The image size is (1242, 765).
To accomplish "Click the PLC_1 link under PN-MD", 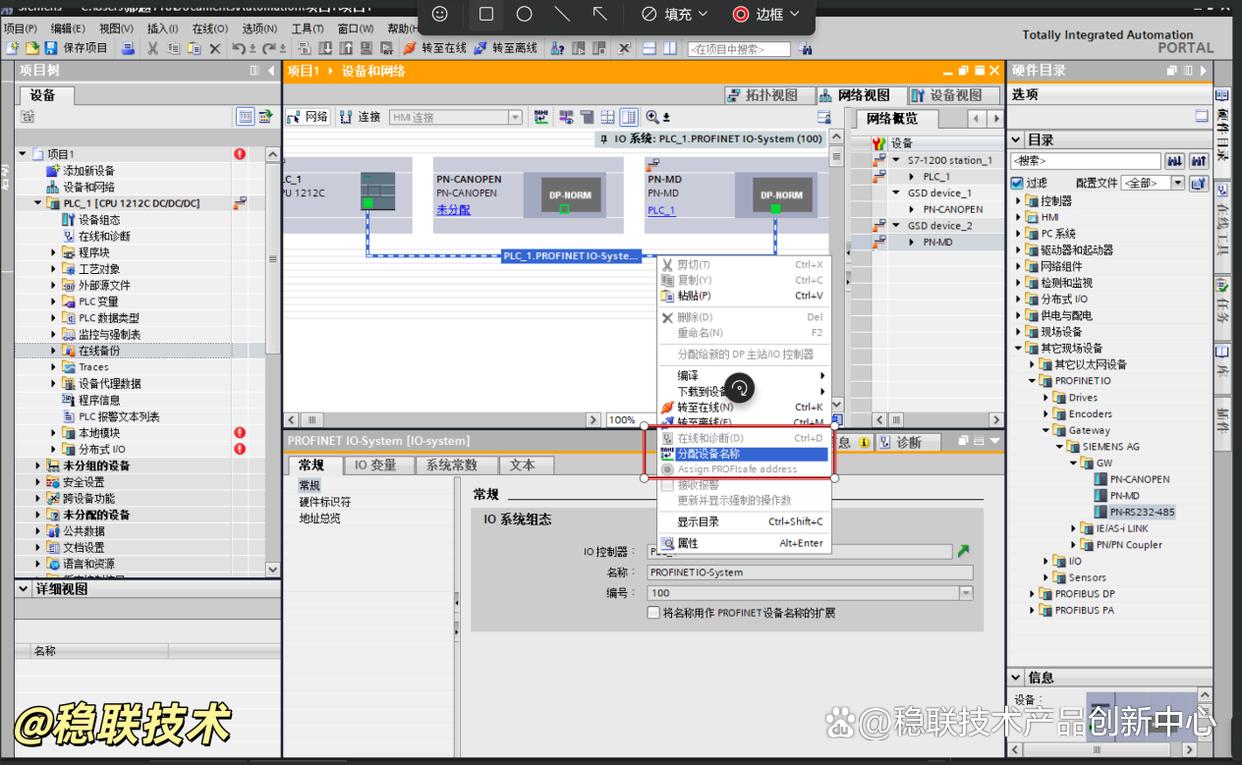I will click(x=661, y=210).
